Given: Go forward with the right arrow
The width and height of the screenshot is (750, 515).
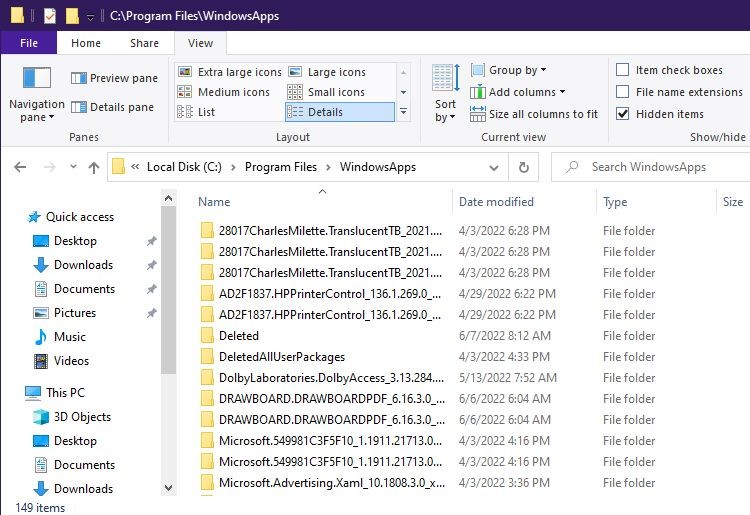Looking at the screenshot, I should (x=49, y=167).
